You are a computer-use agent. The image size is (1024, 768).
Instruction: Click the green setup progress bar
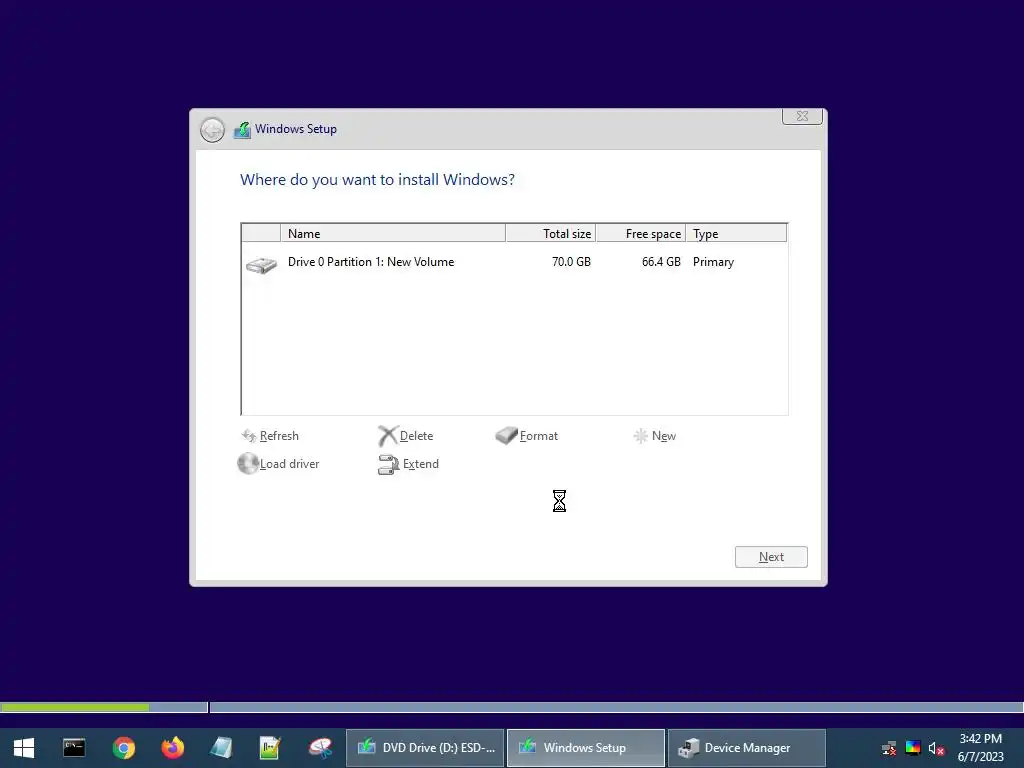tap(74, 707)
